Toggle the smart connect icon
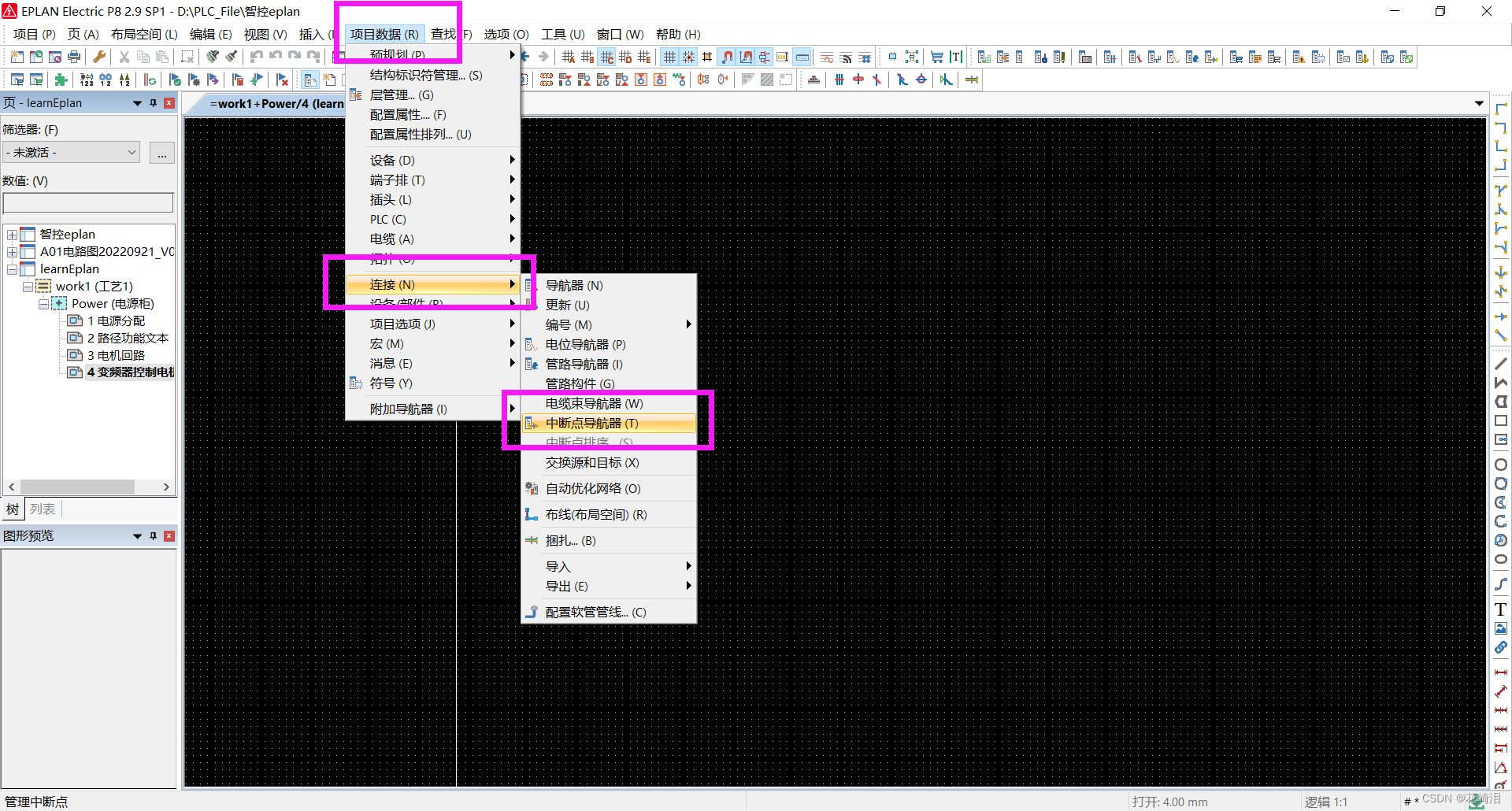Screen dimensions: 1512x811 (765, 57)
